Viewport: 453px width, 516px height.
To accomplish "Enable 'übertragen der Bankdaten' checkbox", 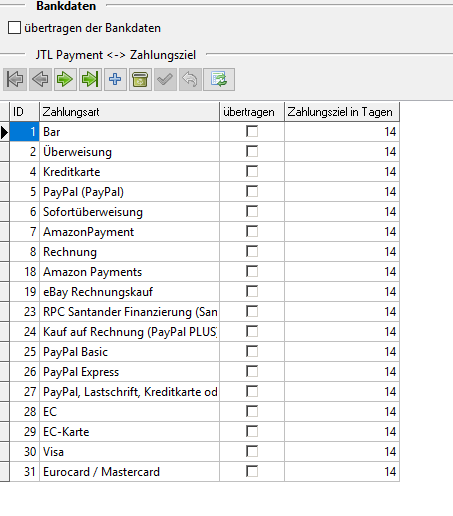I will (x=14, y=28).
